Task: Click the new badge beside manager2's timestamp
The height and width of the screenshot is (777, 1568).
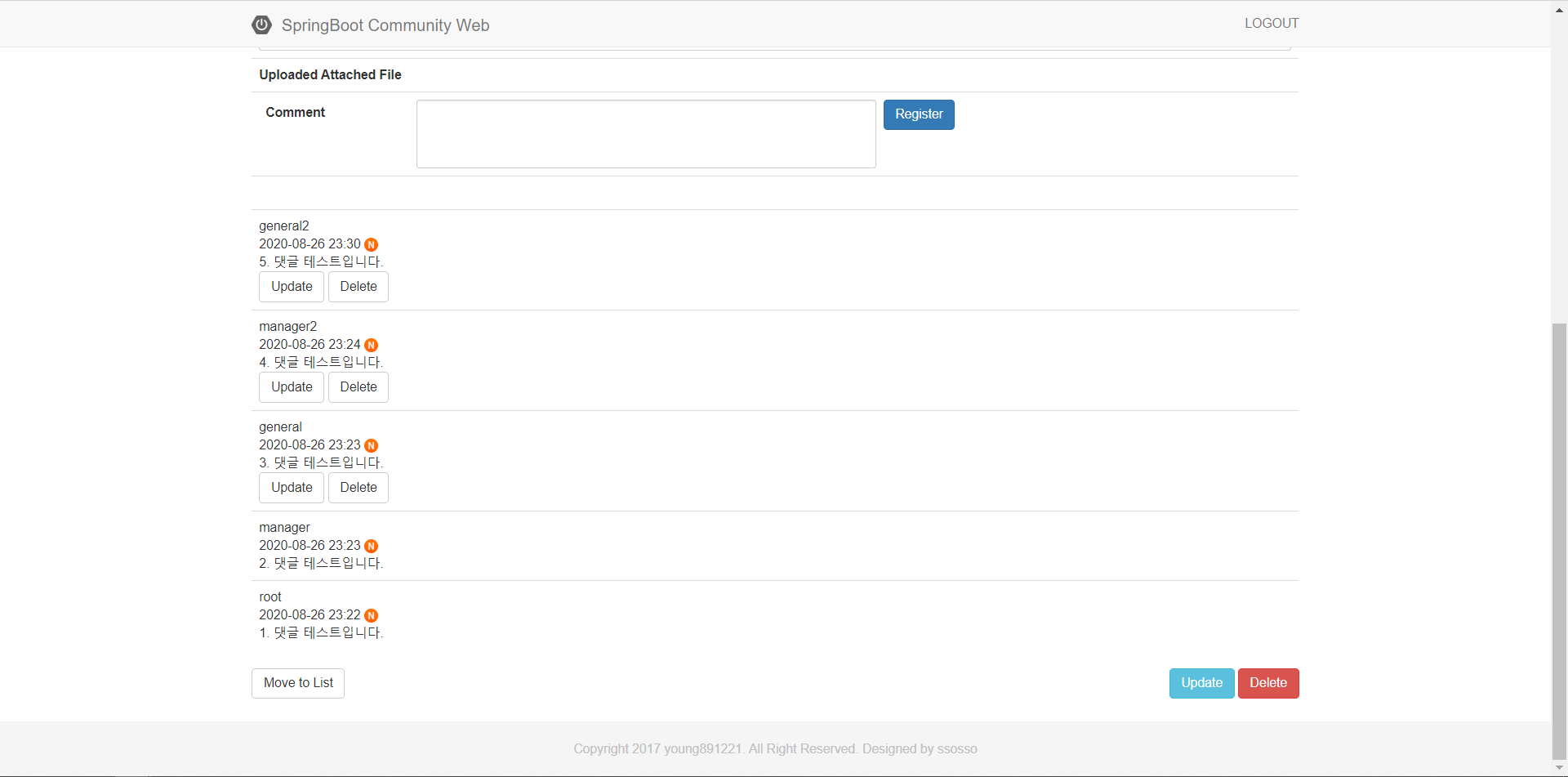Action: point(371,345)
